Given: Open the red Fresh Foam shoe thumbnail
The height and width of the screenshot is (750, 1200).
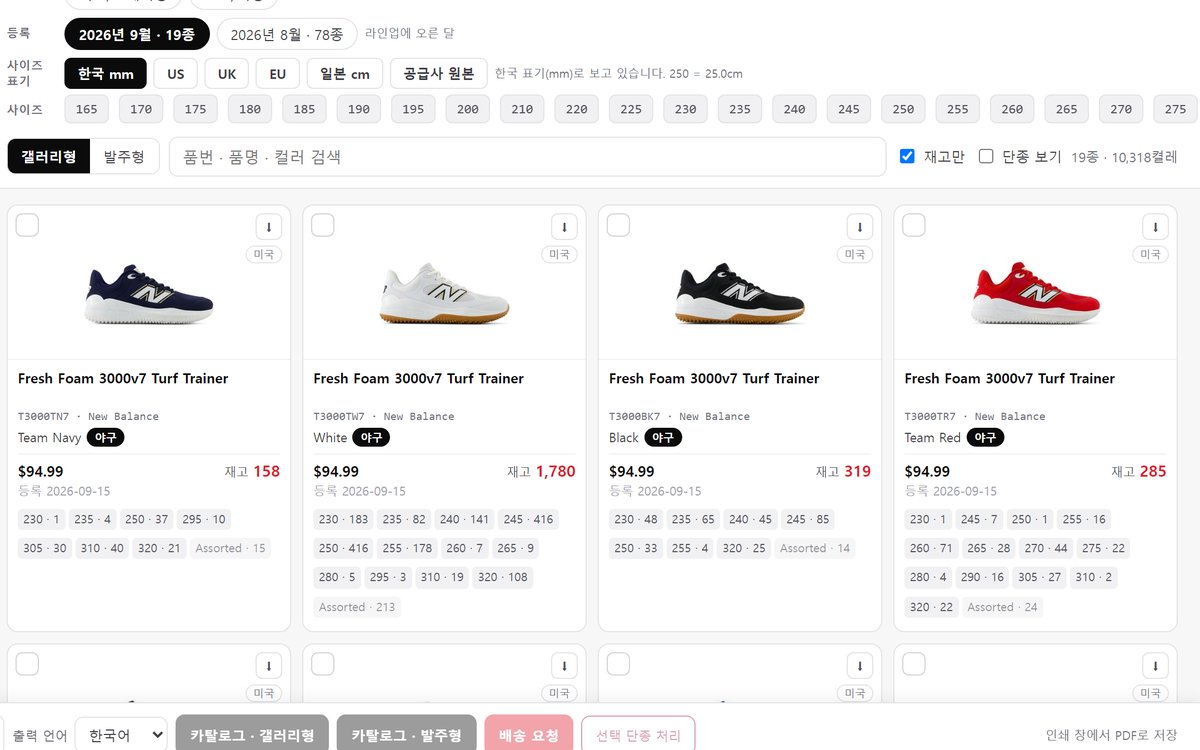Looking at the screenshot, I should click(x=1035, y=294).
